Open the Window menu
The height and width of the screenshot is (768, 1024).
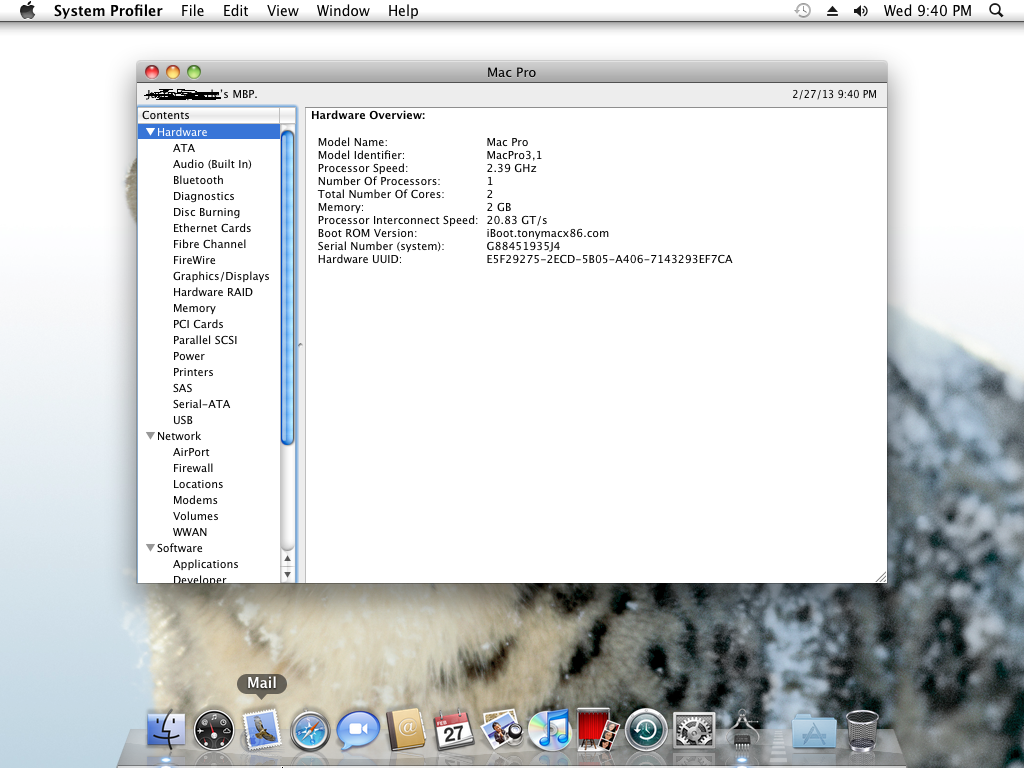343,11
